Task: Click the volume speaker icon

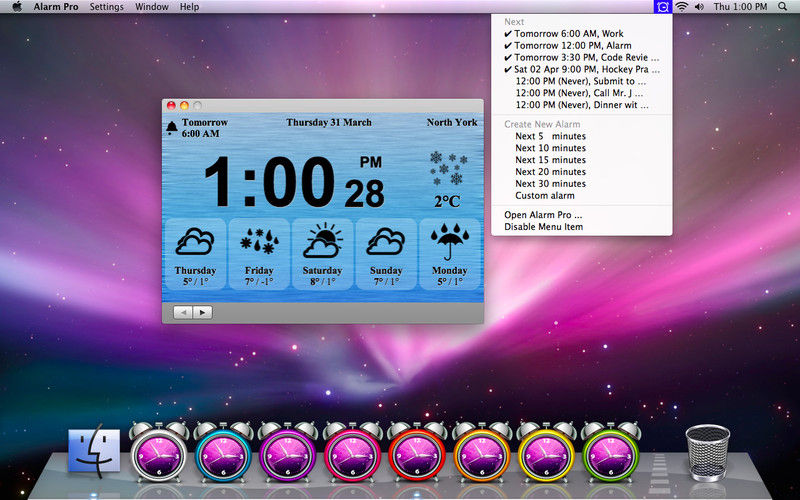Action: point(699,7)
